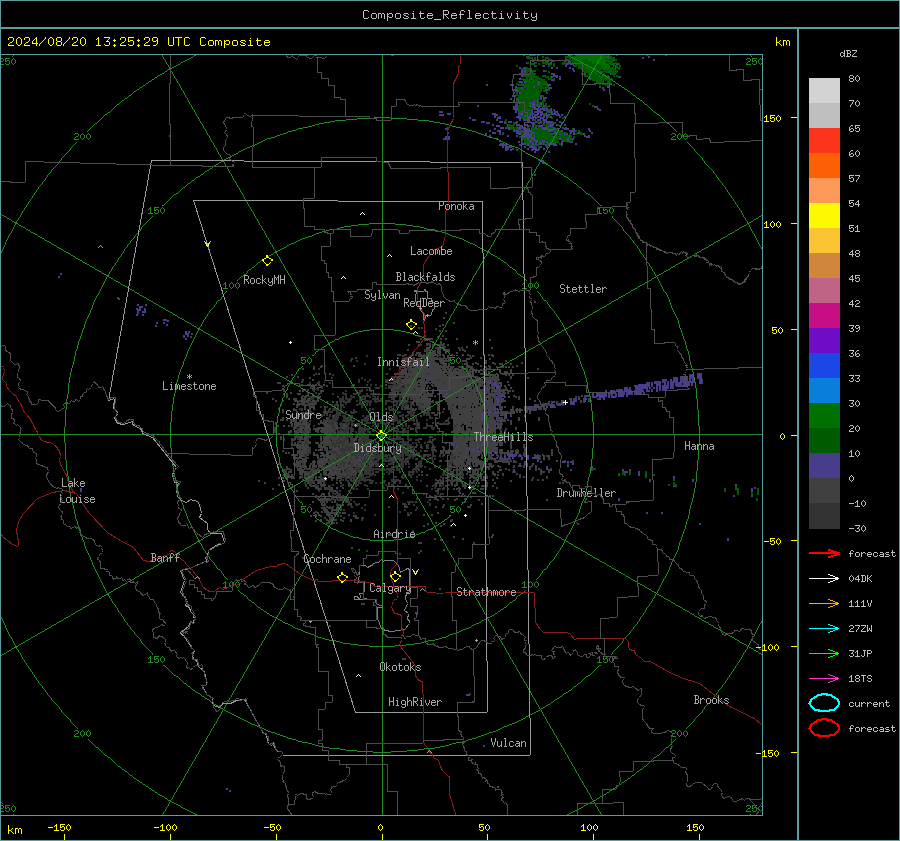Select the orange 111V arrow legend icon

tap(824, 603)
